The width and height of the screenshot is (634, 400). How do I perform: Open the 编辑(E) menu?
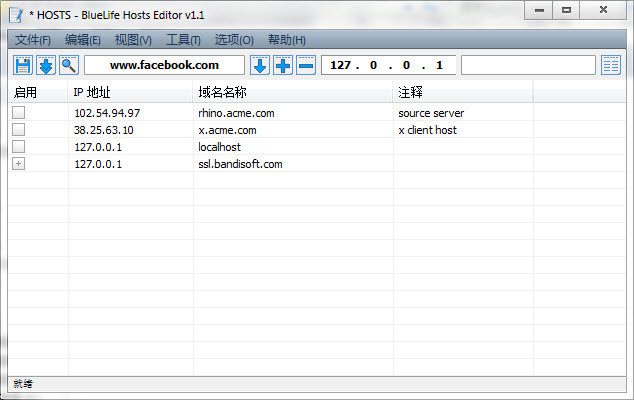[83, 40]
